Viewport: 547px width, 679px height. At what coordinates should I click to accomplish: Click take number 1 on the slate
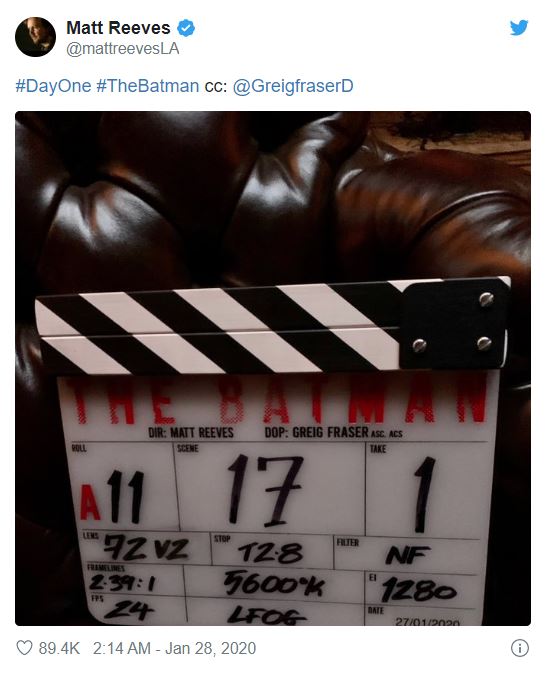(x=424, y=494)
